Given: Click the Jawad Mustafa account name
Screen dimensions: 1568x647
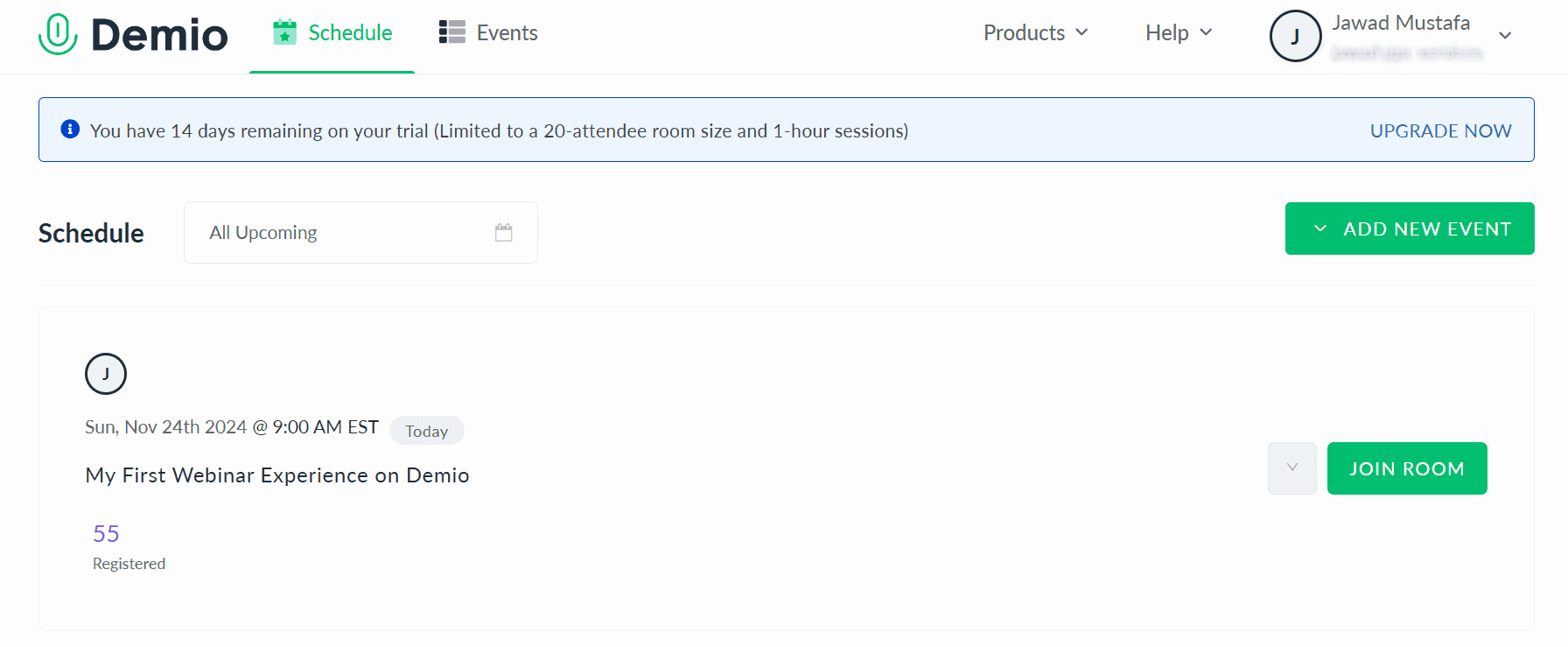Looking at the screenshot, I should 1401,23.
